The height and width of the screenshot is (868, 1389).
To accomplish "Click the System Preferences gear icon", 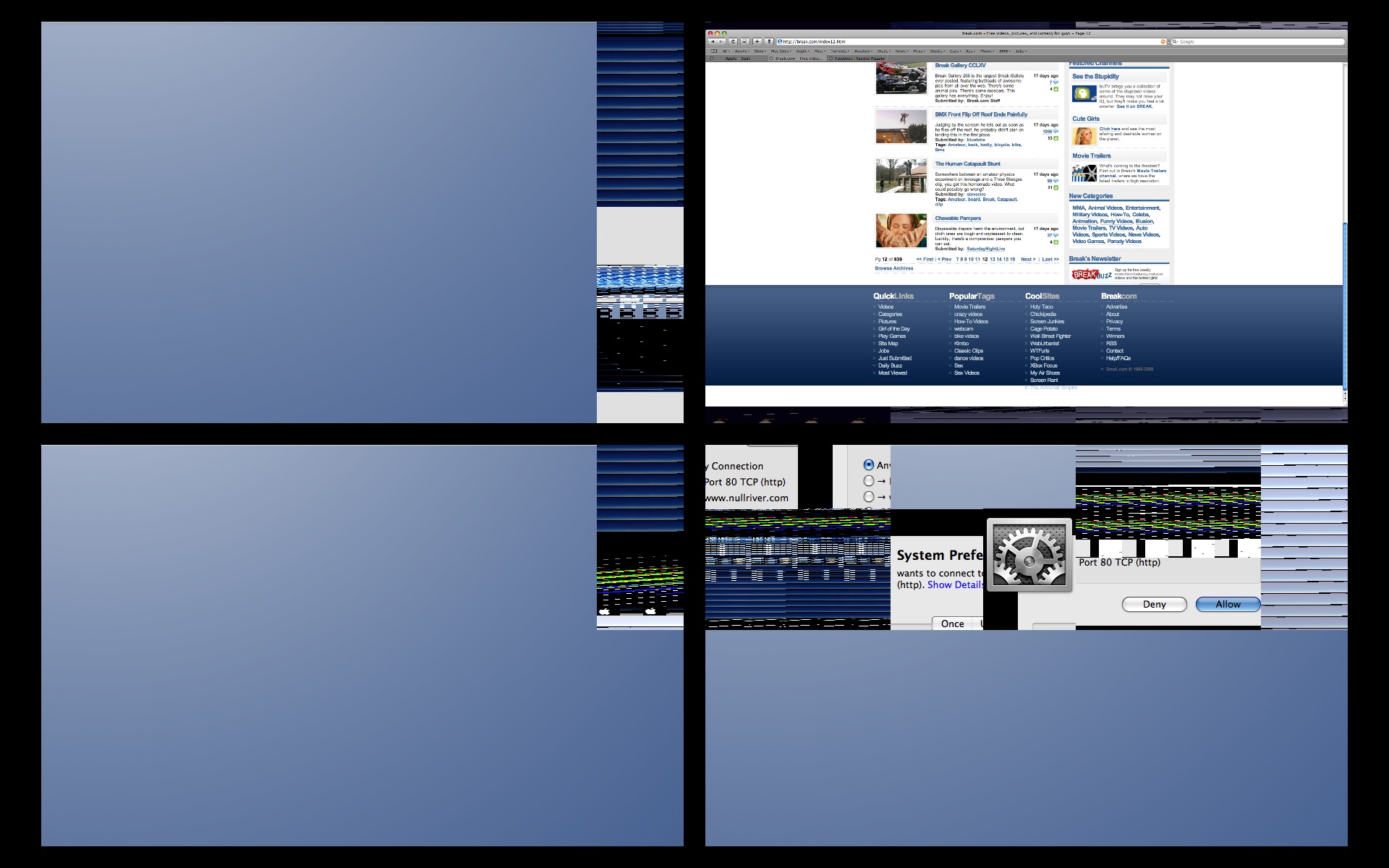I will pos(1029,556).
